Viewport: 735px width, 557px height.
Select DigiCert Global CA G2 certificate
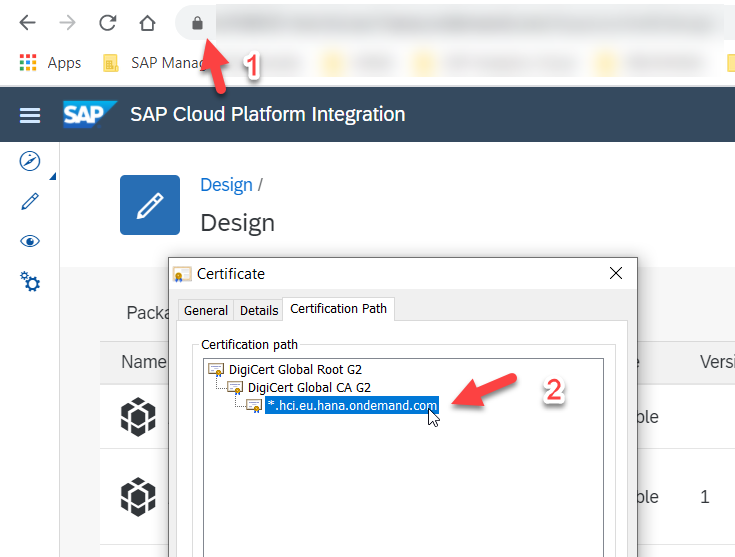309,387
